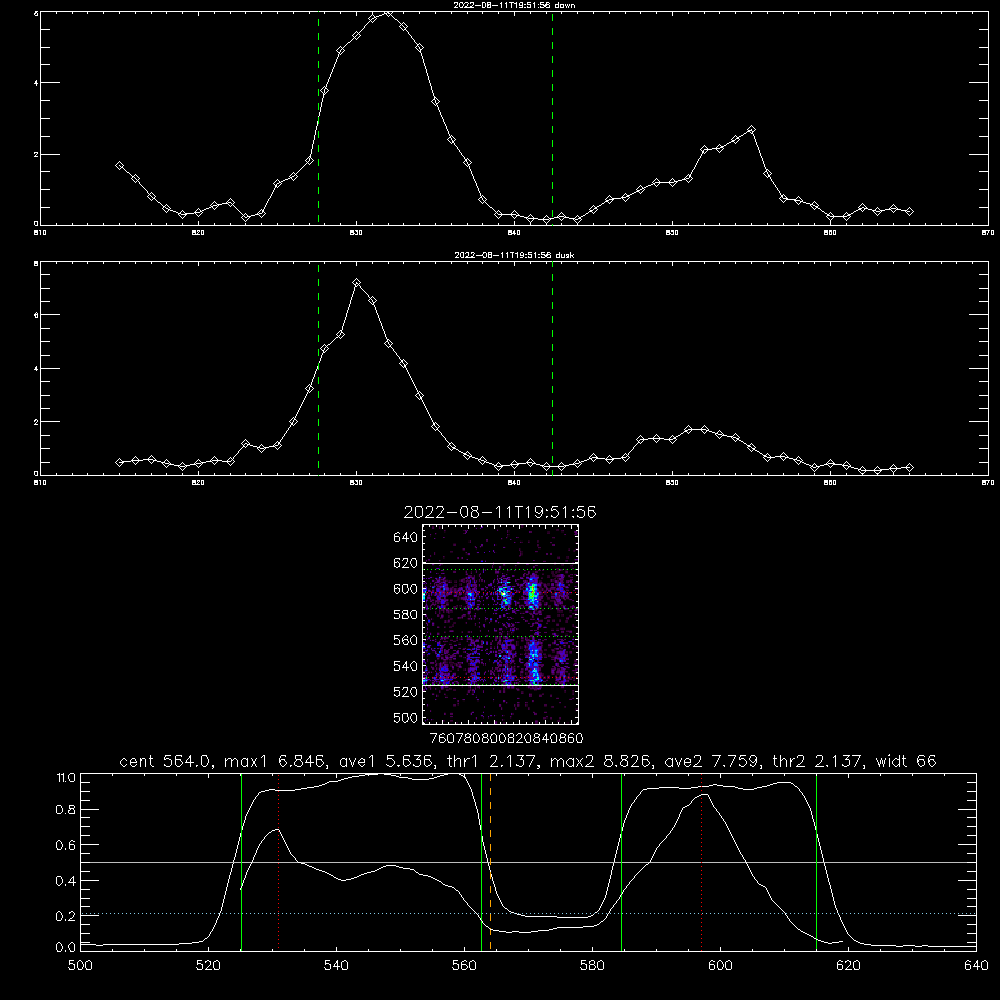Click the "520" x-axis label of bottom plot
1000x1000 pixels.
tap(208, 966)
